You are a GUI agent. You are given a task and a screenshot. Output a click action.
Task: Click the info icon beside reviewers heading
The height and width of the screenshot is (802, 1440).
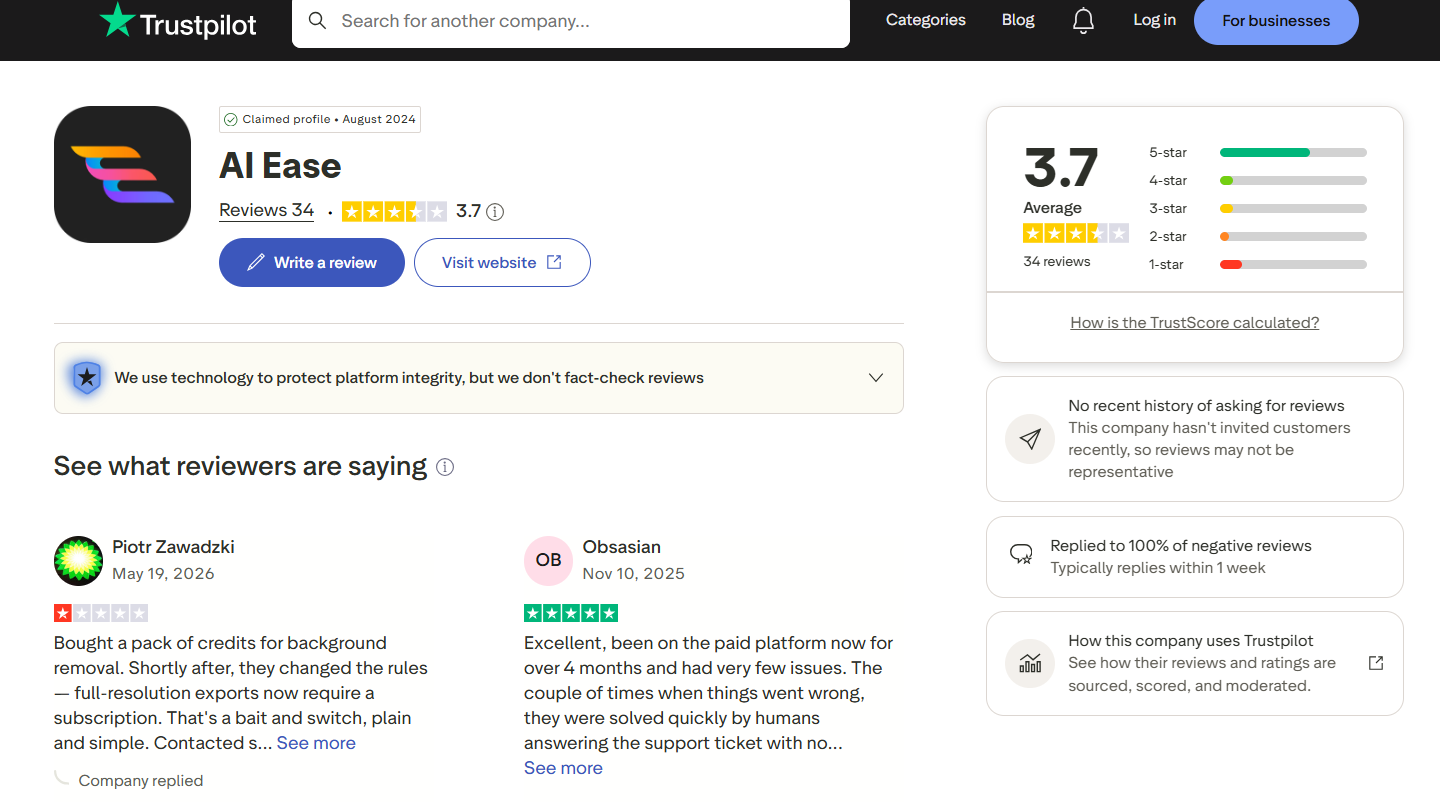point(445,467)
